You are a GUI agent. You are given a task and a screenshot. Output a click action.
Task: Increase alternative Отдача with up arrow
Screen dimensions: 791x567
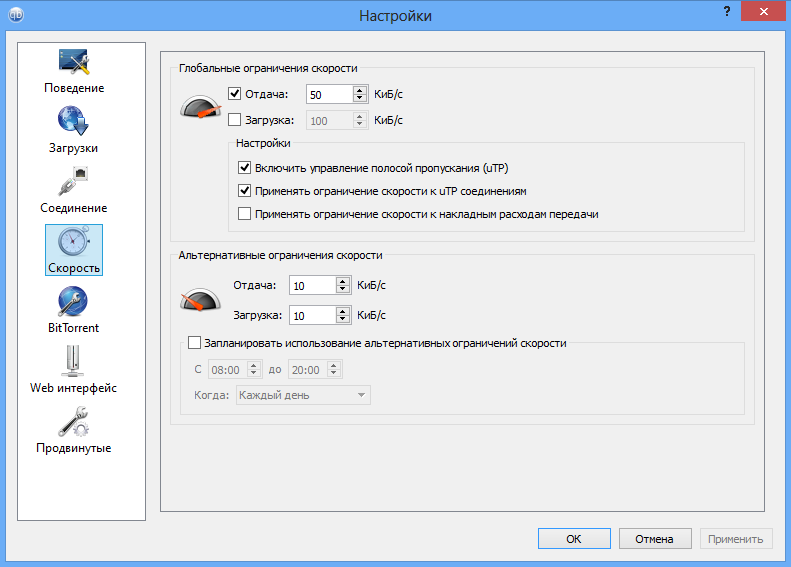343,281
